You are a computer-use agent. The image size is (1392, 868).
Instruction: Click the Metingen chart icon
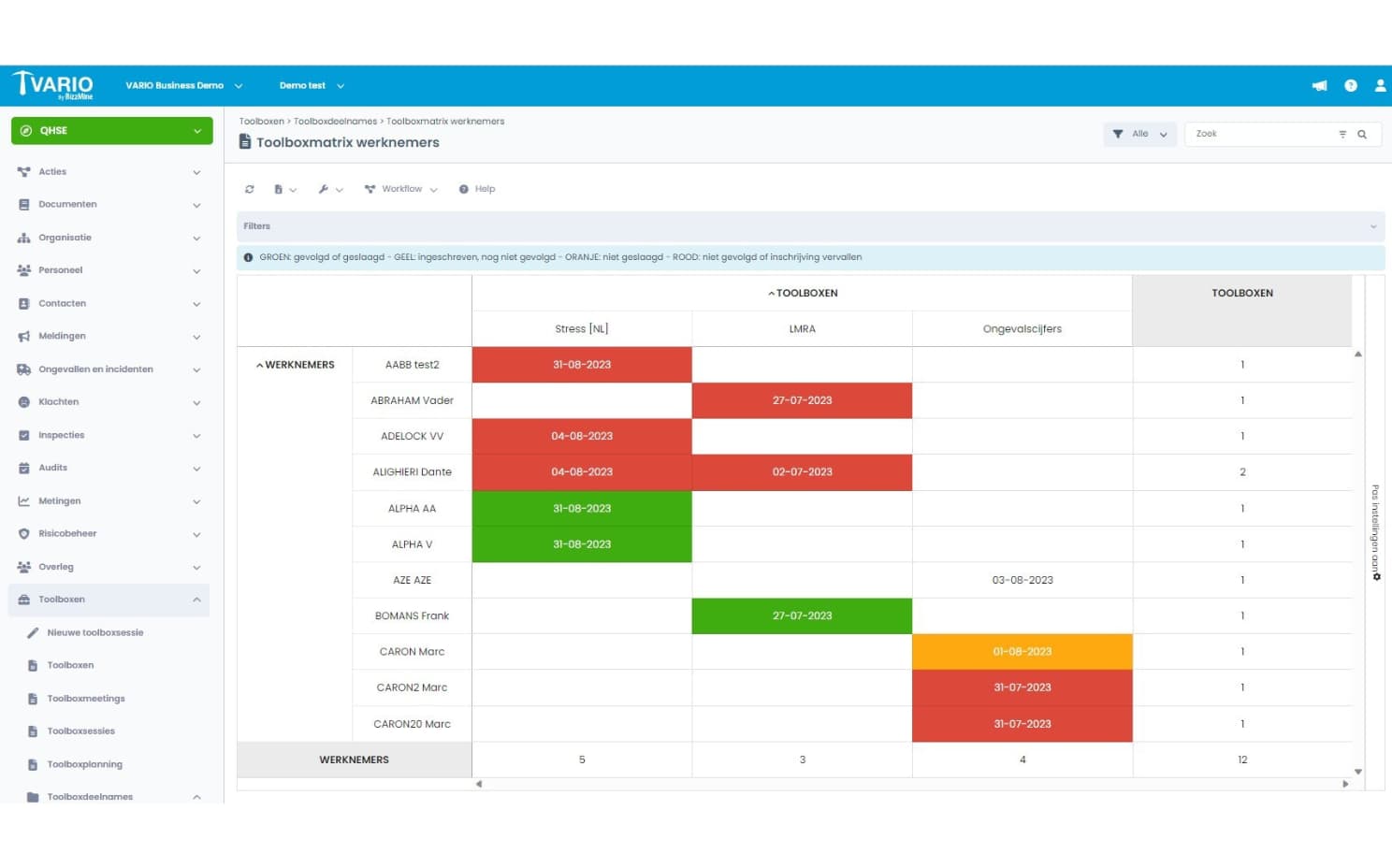[x=24, y=501]
